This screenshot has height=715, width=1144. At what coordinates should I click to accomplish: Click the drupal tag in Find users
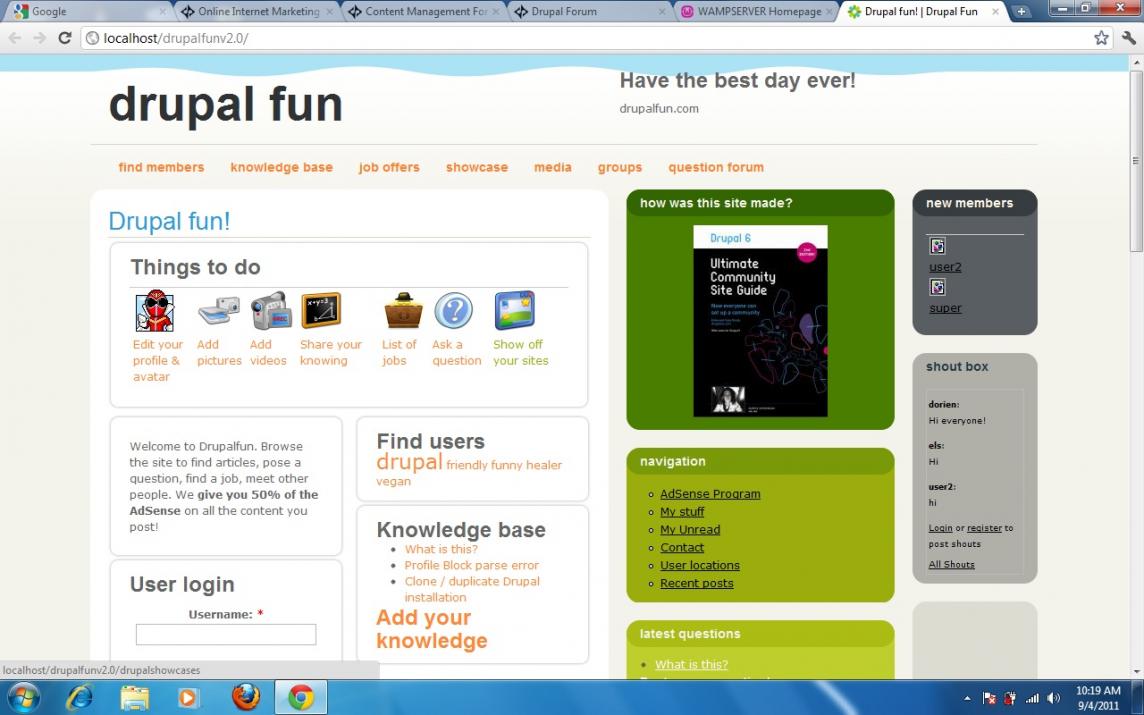click(409, 462)
